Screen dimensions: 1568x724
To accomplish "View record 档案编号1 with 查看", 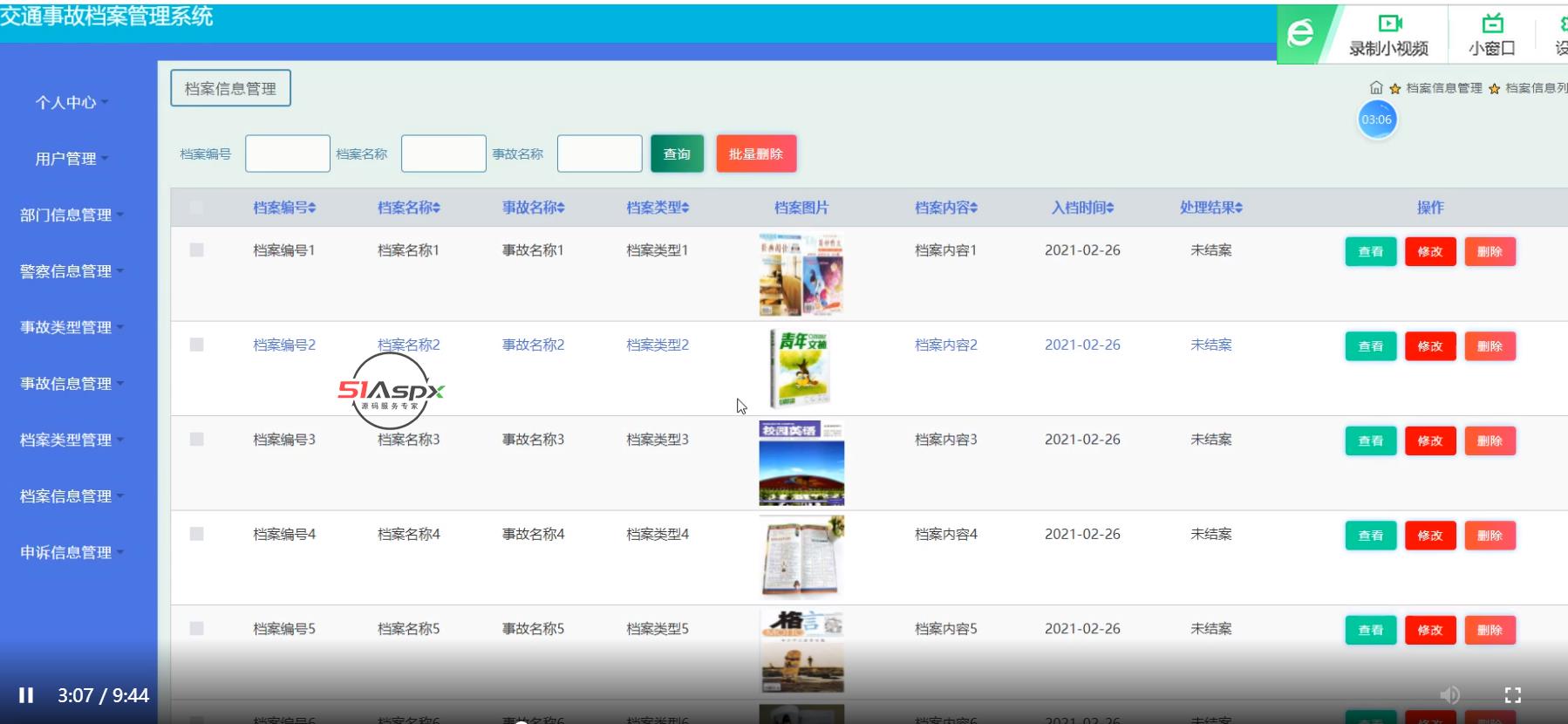I will click(x=1371, y=251).
